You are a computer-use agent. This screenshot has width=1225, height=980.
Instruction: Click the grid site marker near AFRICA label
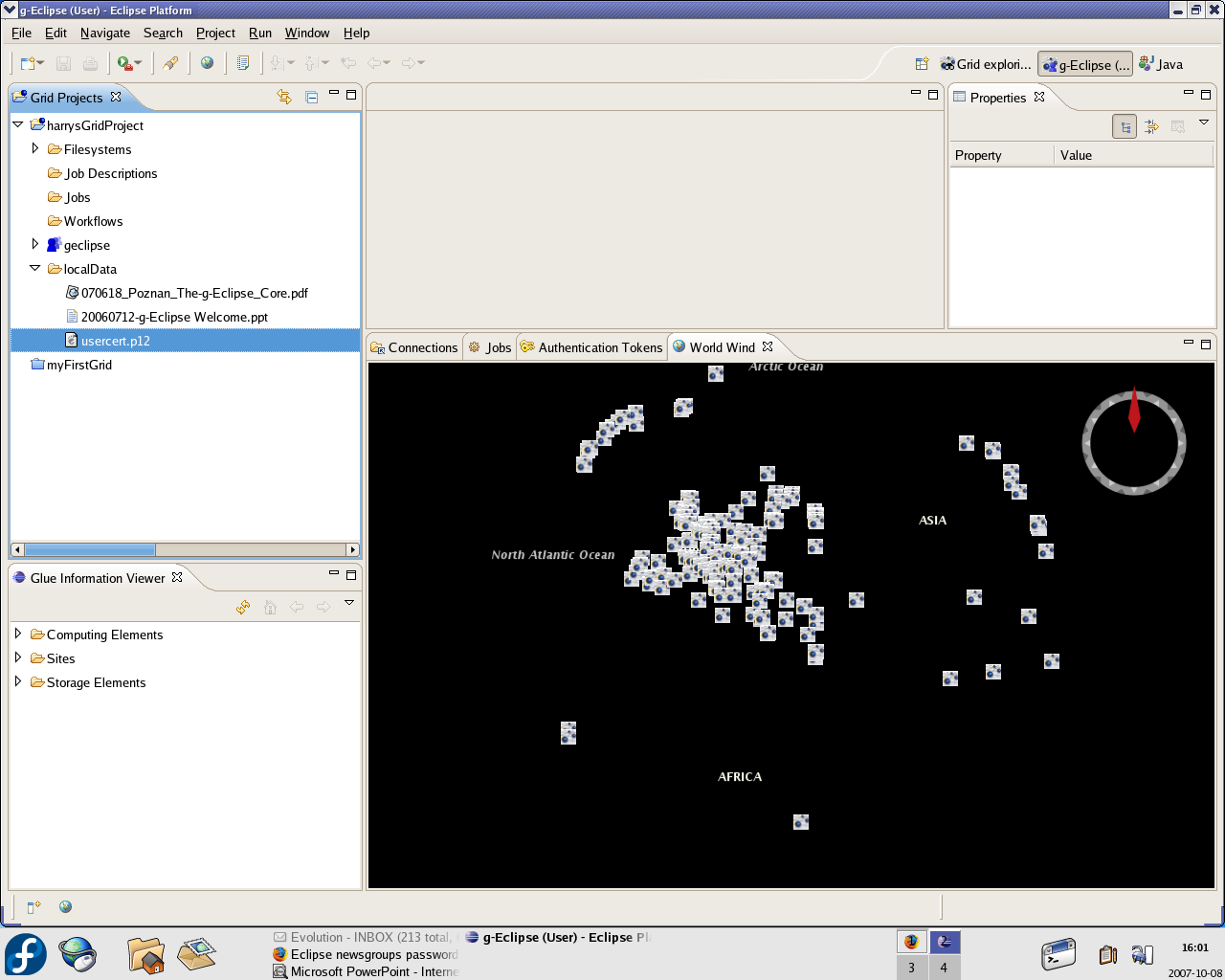tap(801, 822)
